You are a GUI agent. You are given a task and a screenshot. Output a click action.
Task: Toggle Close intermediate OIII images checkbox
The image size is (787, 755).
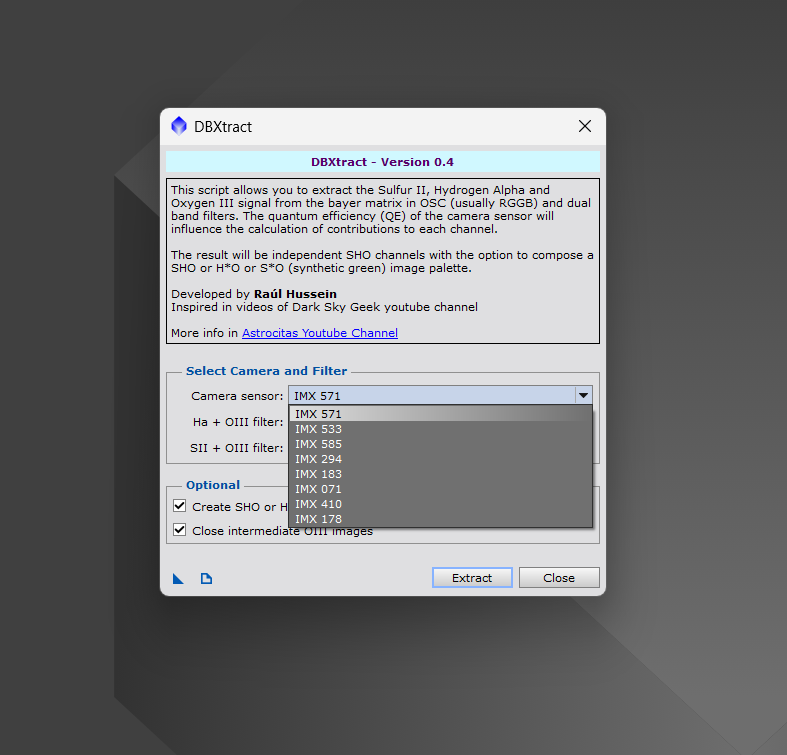180,530
